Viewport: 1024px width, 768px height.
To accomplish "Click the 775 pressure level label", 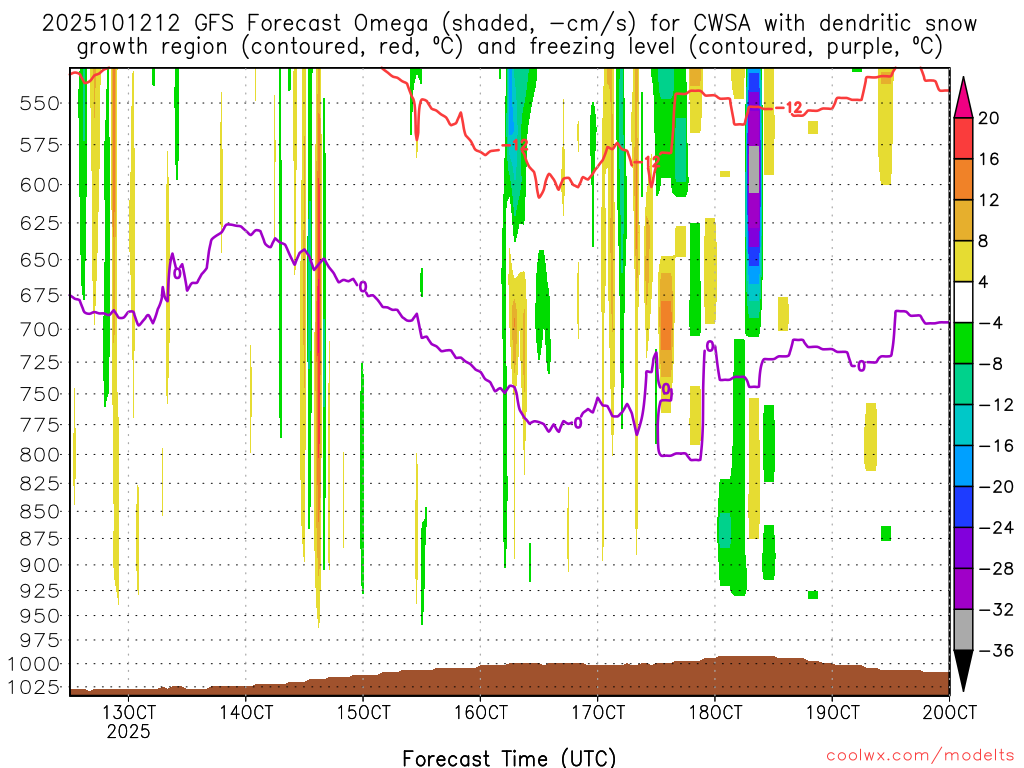I will 40,424.
